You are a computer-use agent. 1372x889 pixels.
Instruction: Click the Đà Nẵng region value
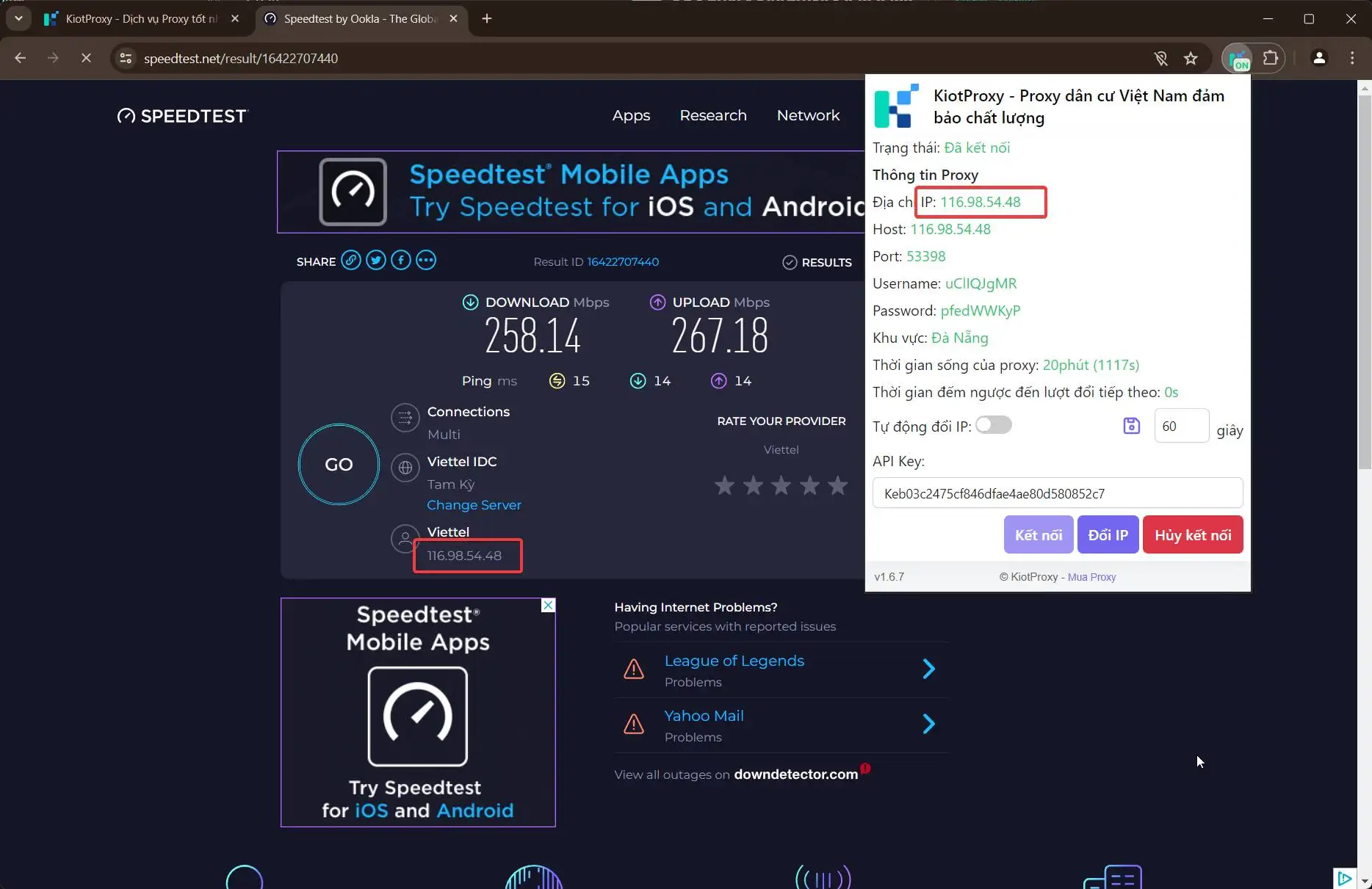pyautogui.click(x=960, y=338)
